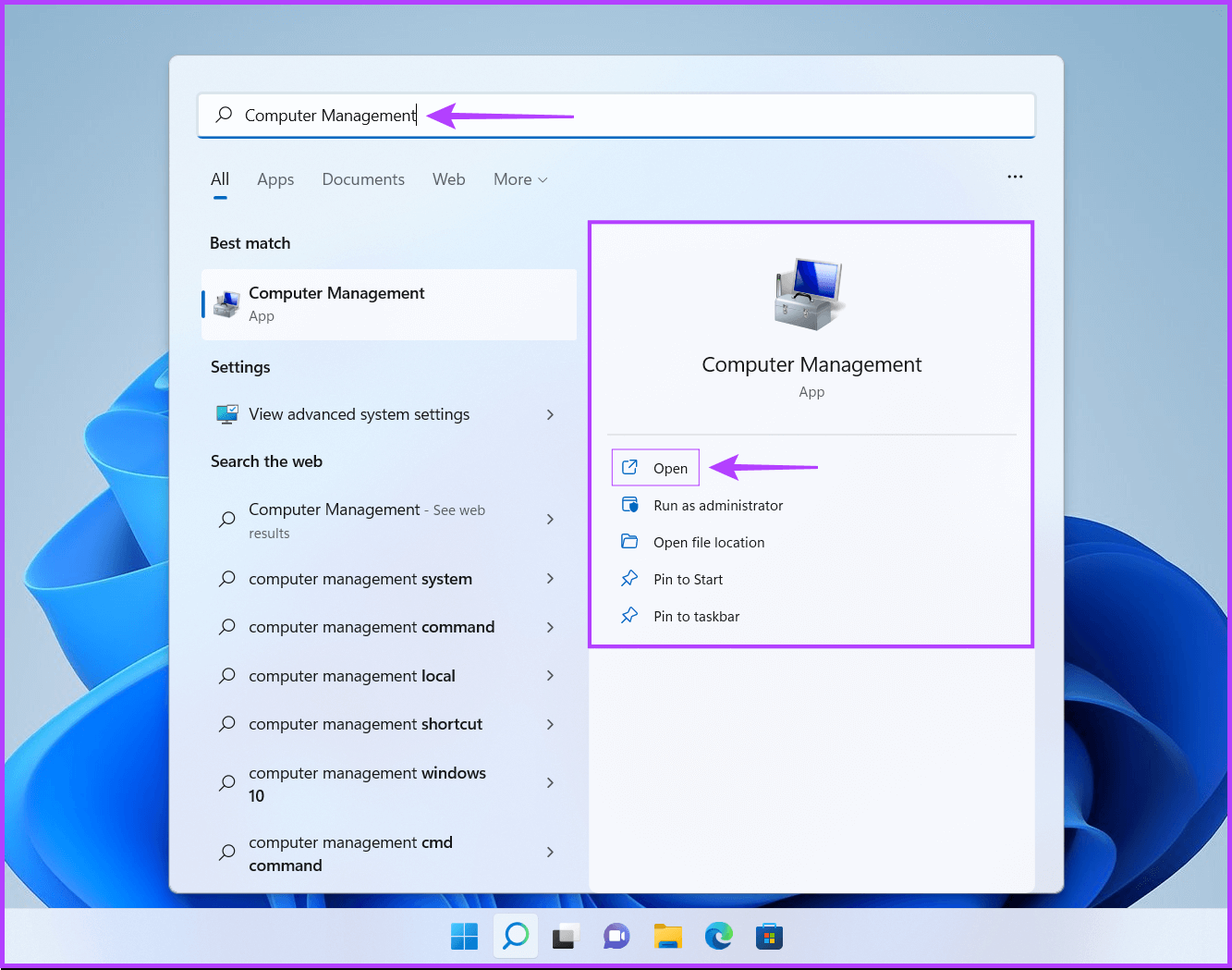Click View advanced system settings monitor icon
Screen dimensions: 1232x970
tap(226, 414)
